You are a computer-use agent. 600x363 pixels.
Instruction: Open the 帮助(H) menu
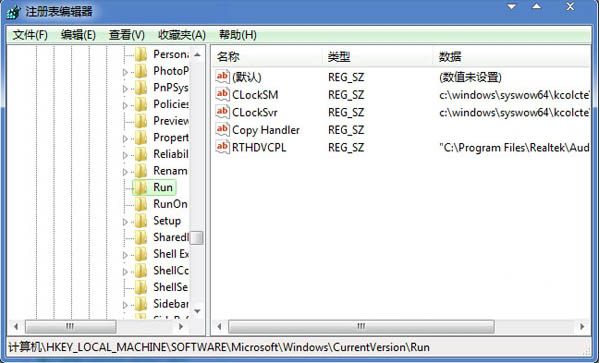238,35
